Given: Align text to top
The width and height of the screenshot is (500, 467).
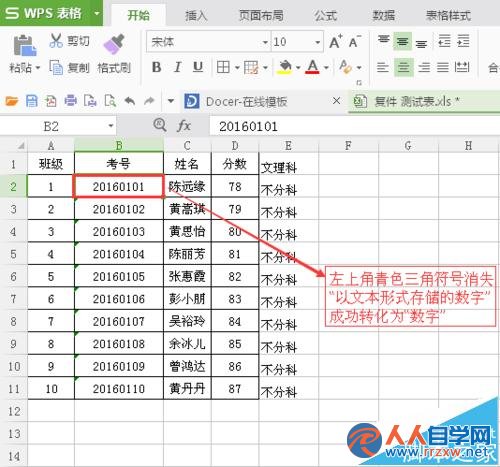Looking at the screenshot, I should pos(384,41).
